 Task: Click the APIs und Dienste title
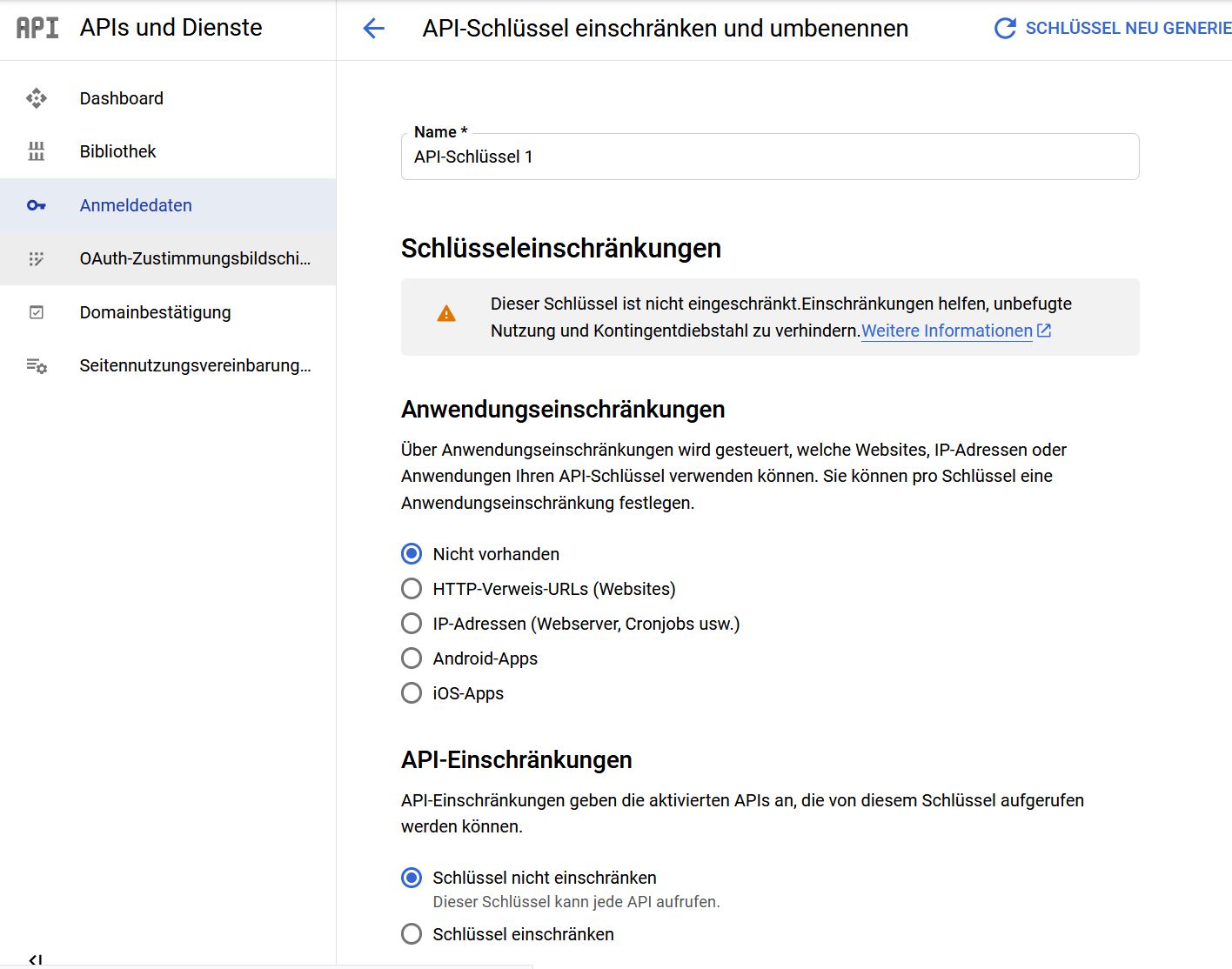[x=171, y=28]
